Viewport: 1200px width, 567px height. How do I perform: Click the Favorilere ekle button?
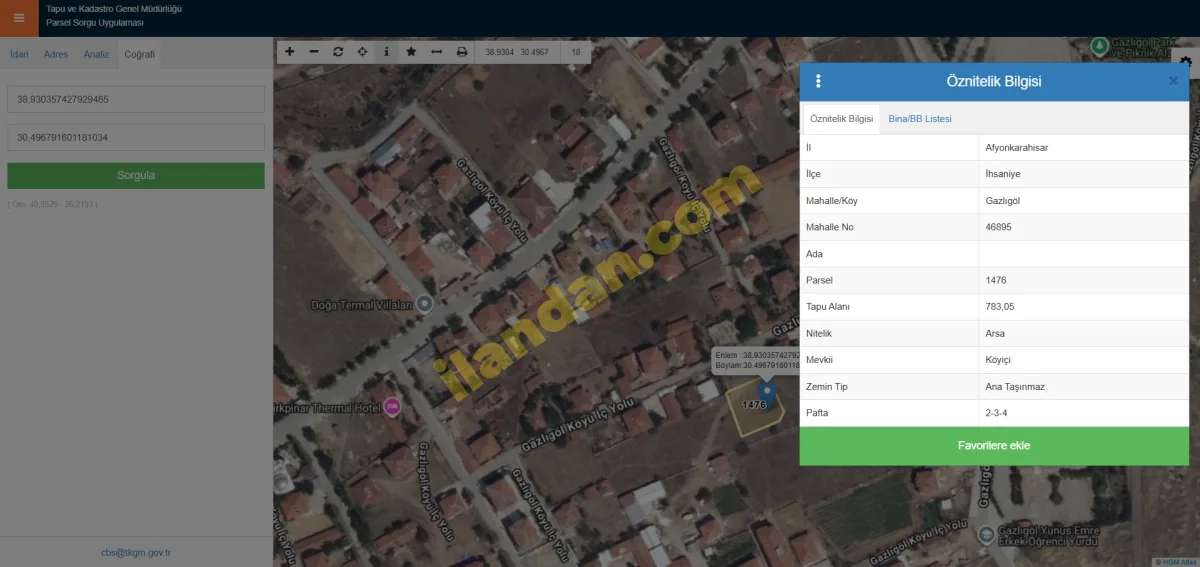pyautogui.click(x=994, y=446)
